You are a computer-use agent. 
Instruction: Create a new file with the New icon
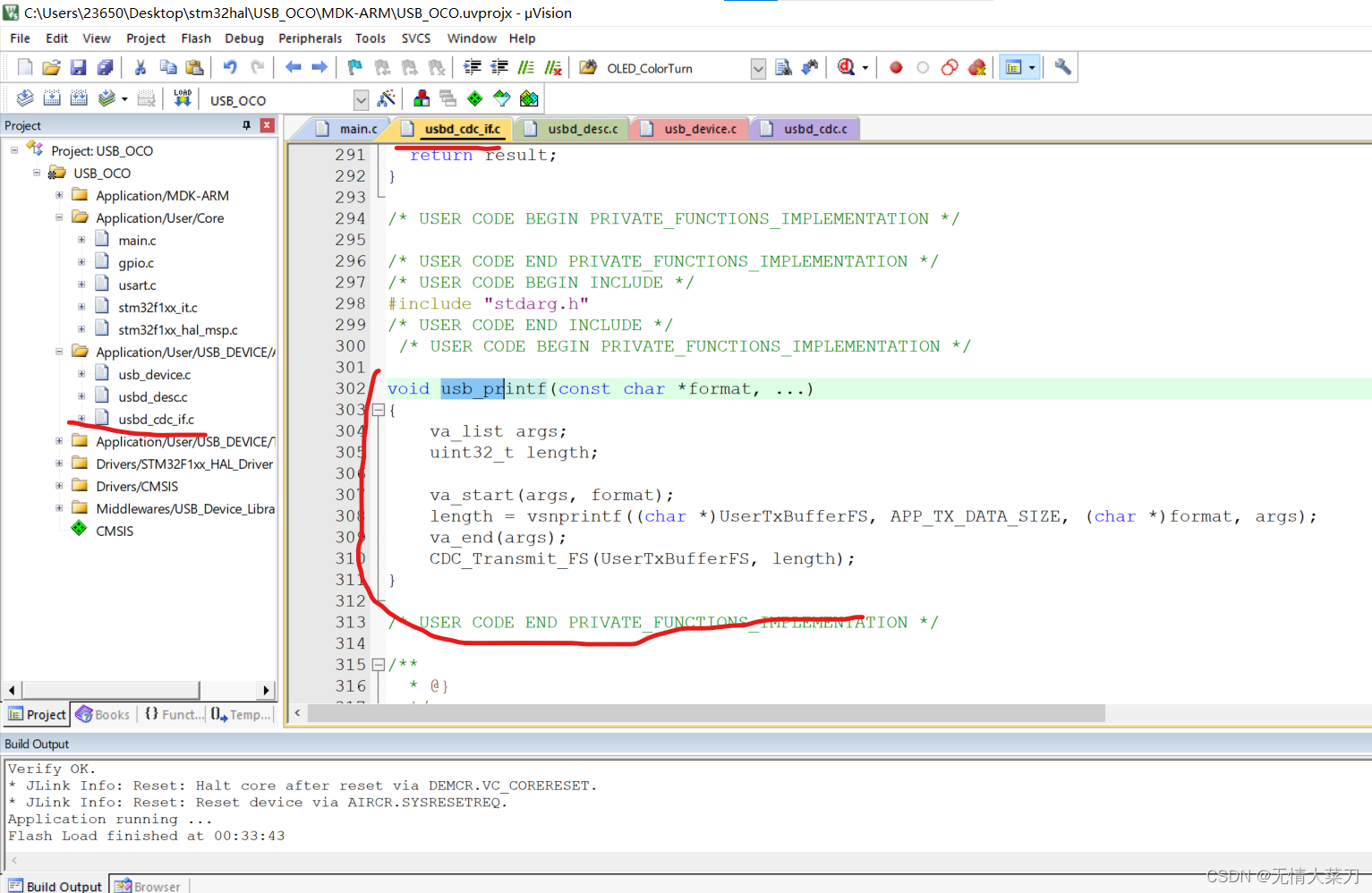(25, 67)
